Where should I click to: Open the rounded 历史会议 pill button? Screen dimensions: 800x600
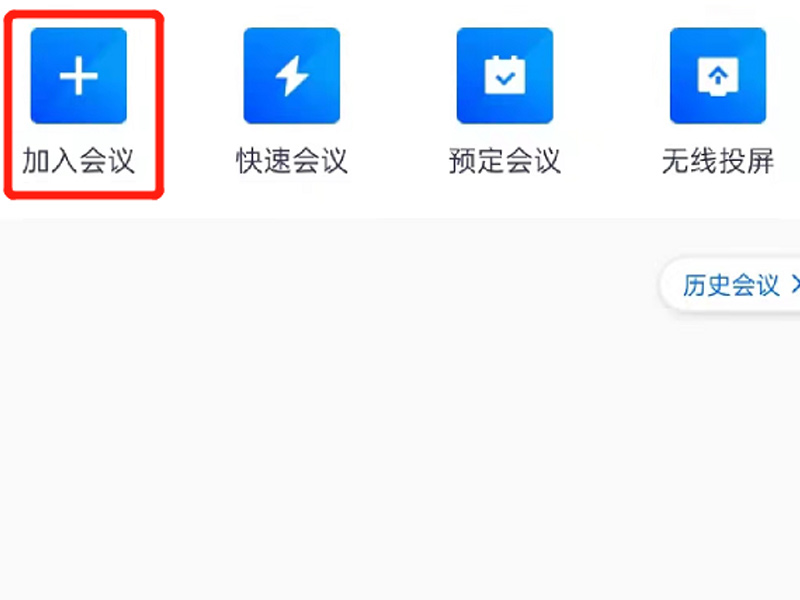coord(730,285)
